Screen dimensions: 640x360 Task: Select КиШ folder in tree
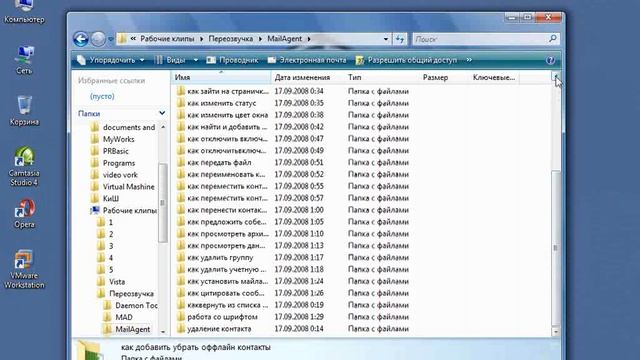tap(105, 198)
